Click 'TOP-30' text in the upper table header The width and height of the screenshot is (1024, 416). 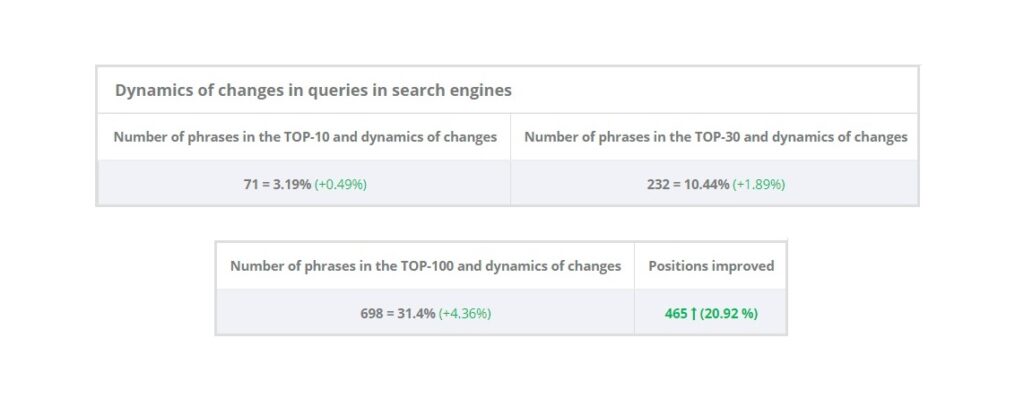point(743,137)
